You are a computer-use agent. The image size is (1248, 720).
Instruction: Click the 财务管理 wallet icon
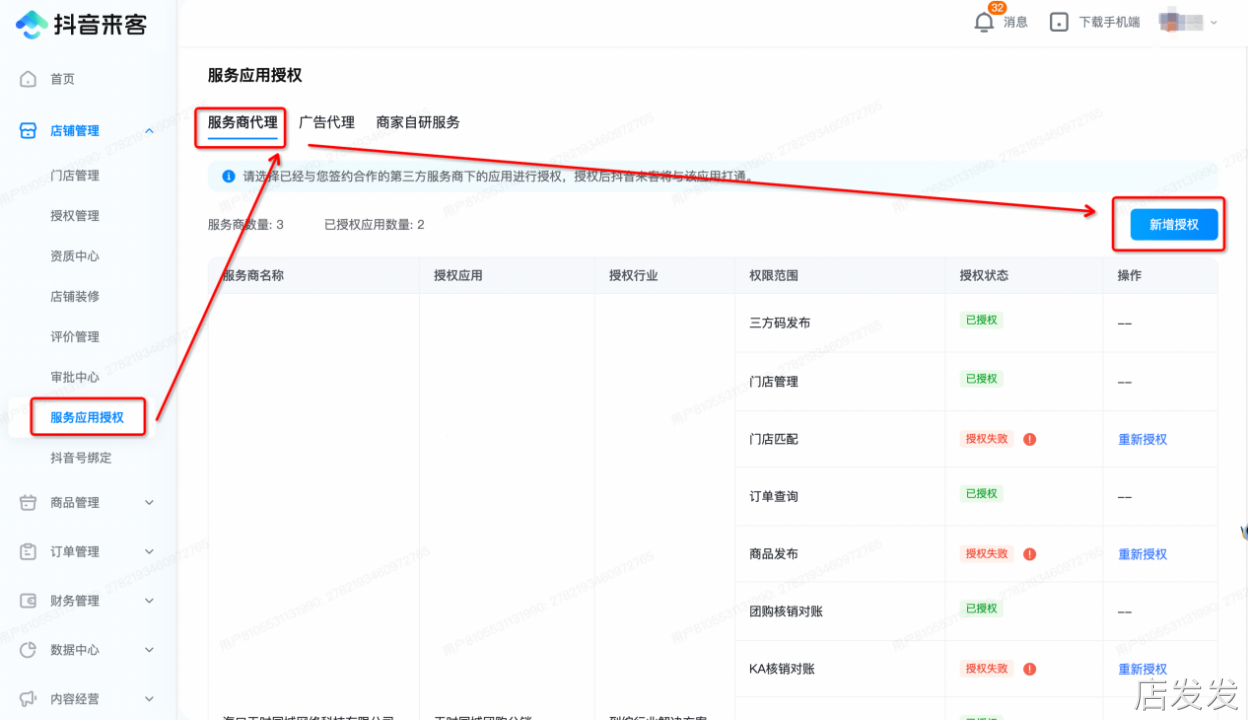(29, 601)
